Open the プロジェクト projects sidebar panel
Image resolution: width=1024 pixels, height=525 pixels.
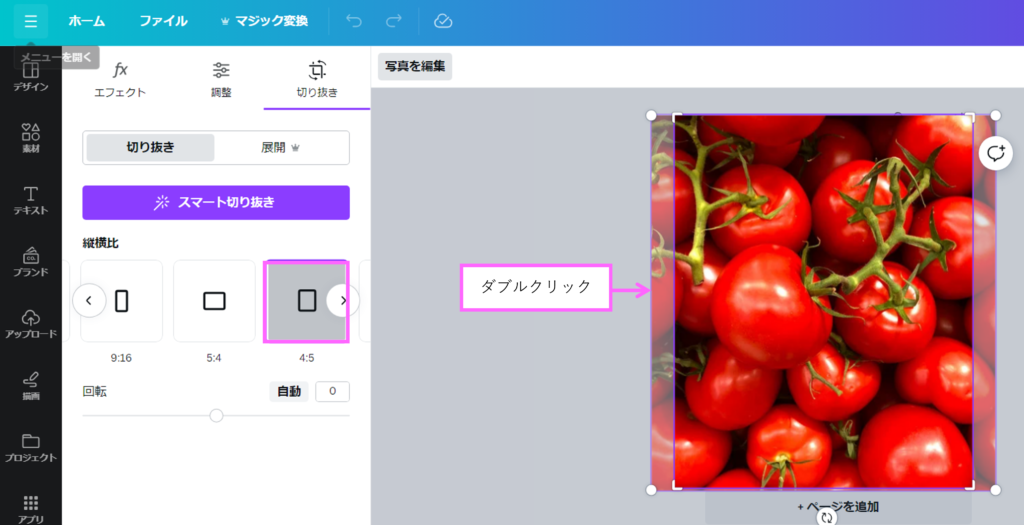point(30,447)
